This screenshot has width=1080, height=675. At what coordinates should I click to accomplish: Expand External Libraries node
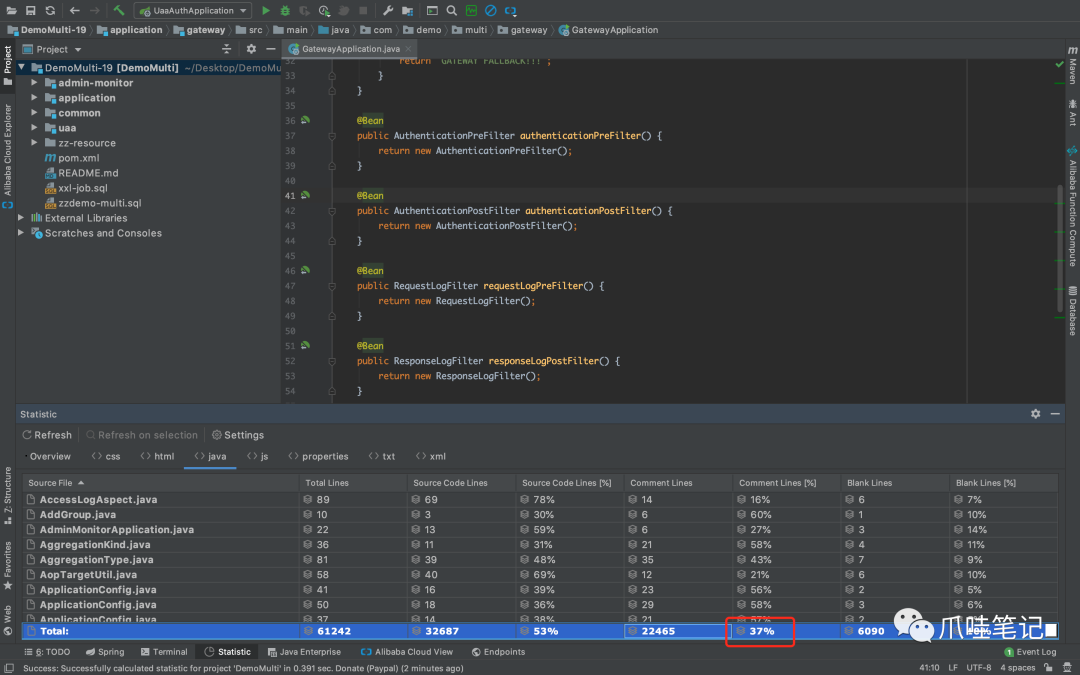coord(21,218)
